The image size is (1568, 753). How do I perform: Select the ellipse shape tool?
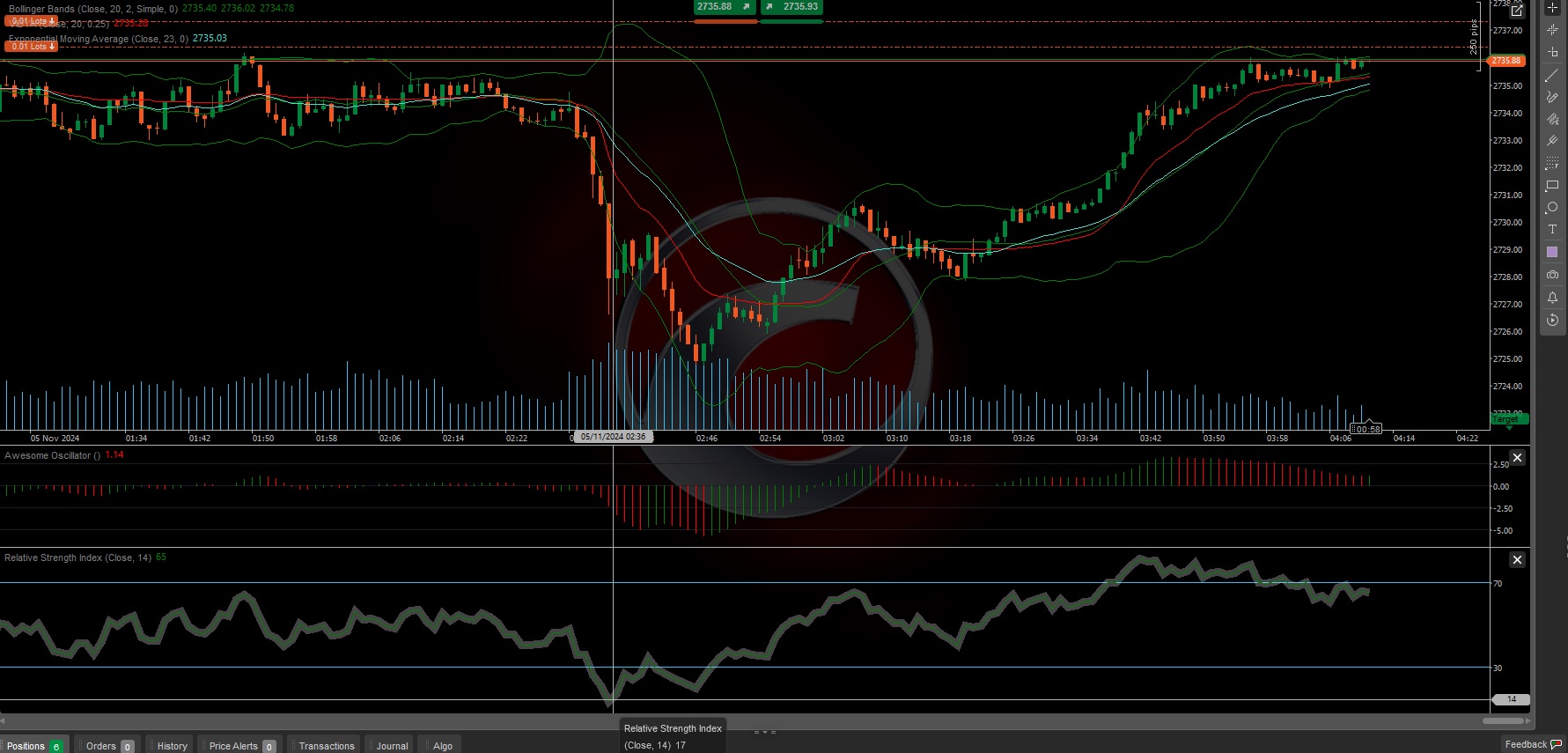[1552, 208]
